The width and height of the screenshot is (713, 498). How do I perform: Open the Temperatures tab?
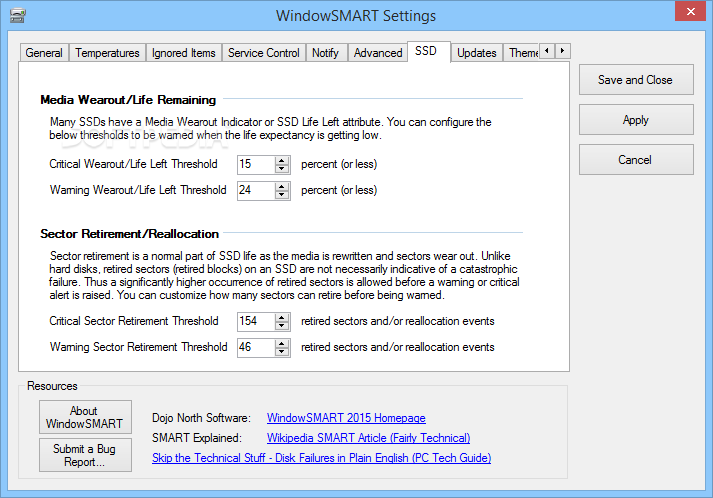pos(107,53)
